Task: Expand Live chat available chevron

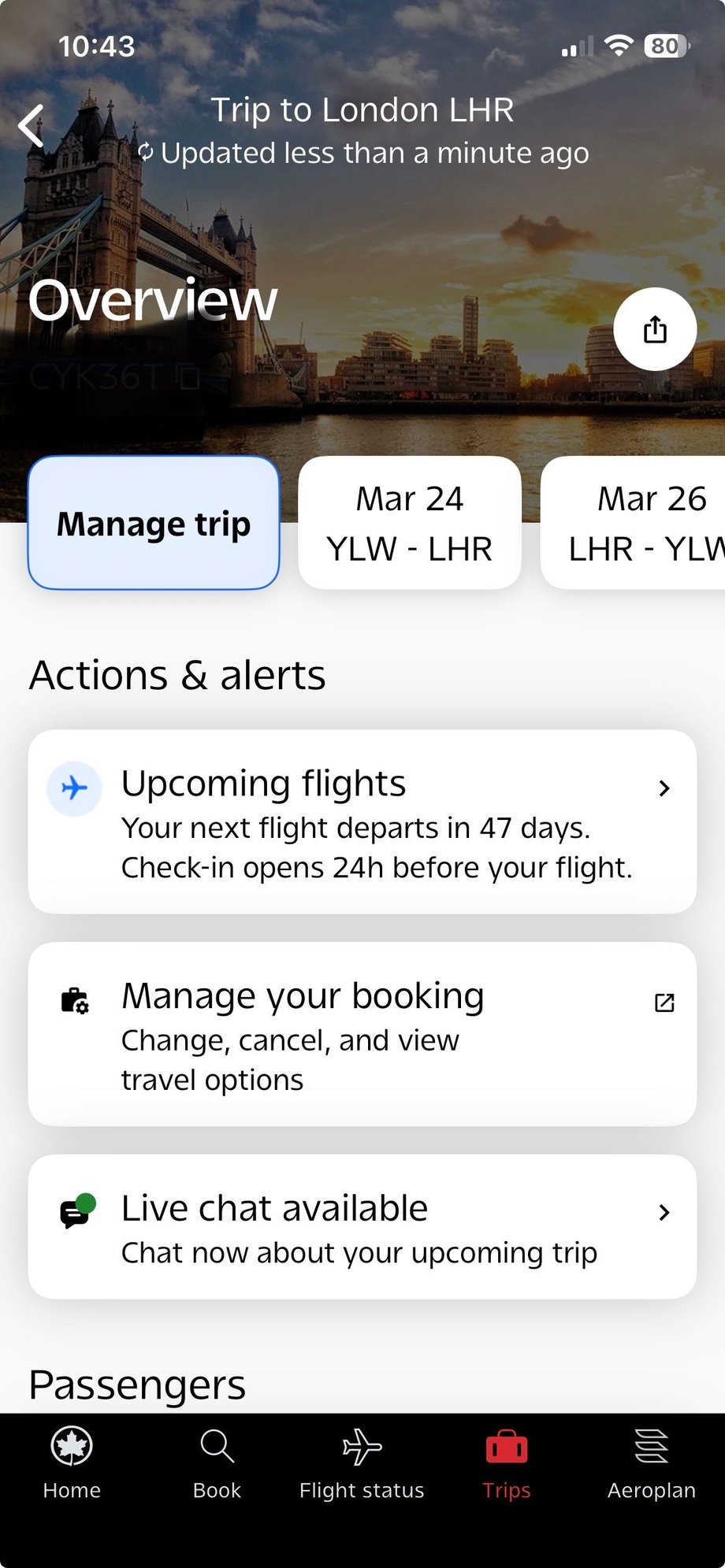Action: coord(664,1212)
